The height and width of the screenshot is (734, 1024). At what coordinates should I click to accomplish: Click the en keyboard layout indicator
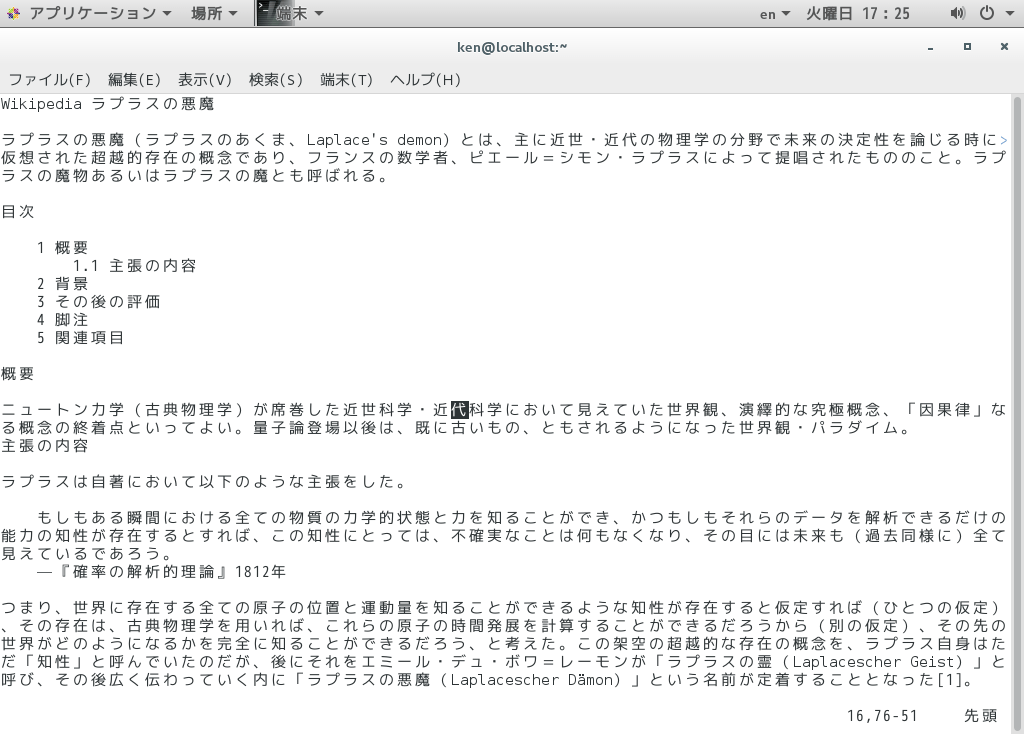pos(767,13)
